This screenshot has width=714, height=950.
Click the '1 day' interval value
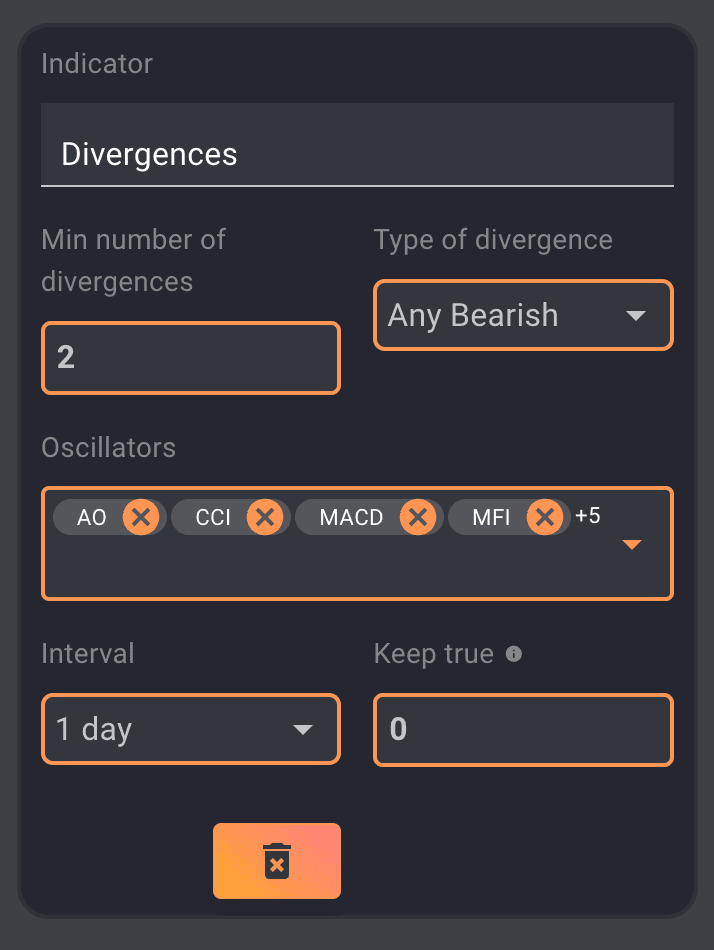pos(94,730)
